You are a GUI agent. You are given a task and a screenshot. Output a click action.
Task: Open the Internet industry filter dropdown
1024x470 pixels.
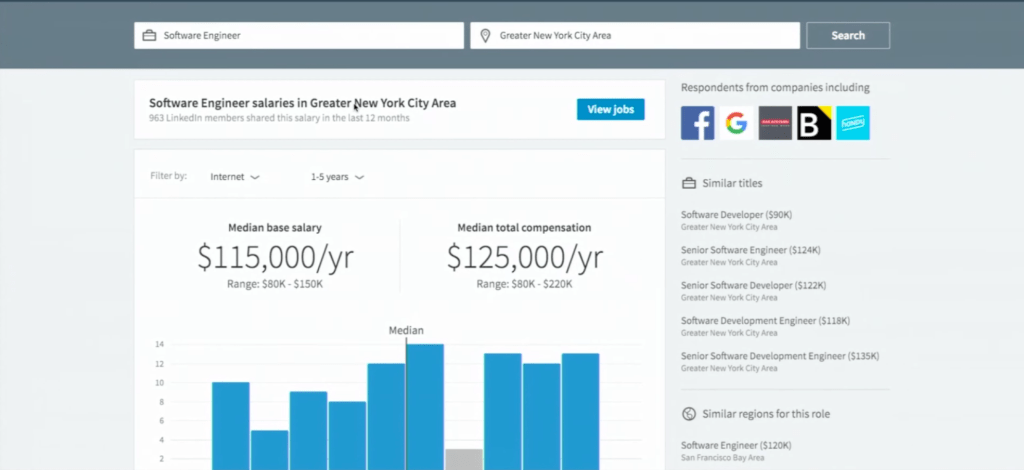234,177
